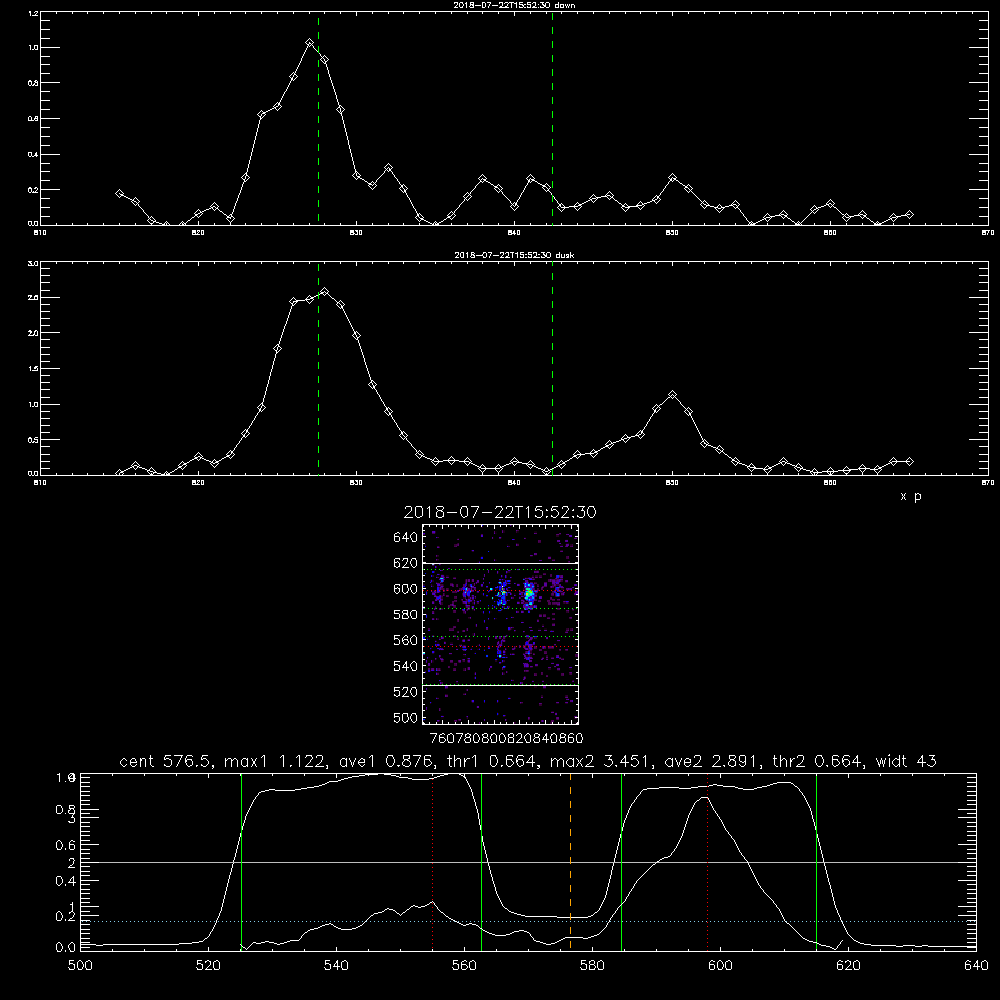Click the brightest green spot in the image
1000x1000 pixels.
(529, 595)
